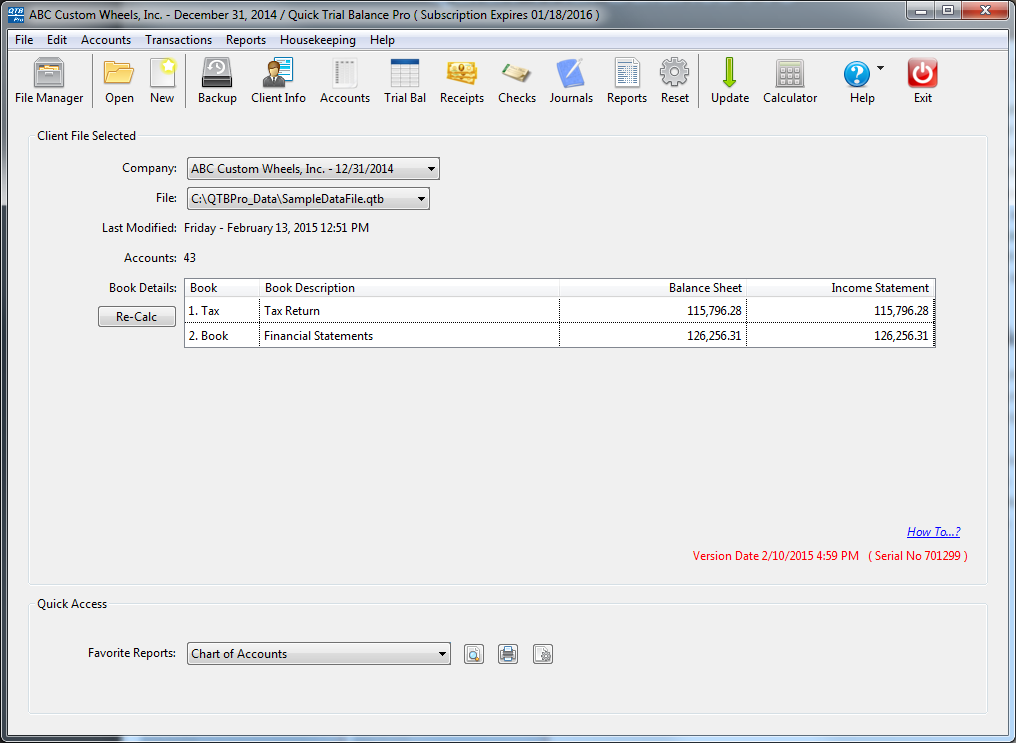Expand the Favorite Reports combo box
Screen dimensions: 1016x743
point(319,654)
